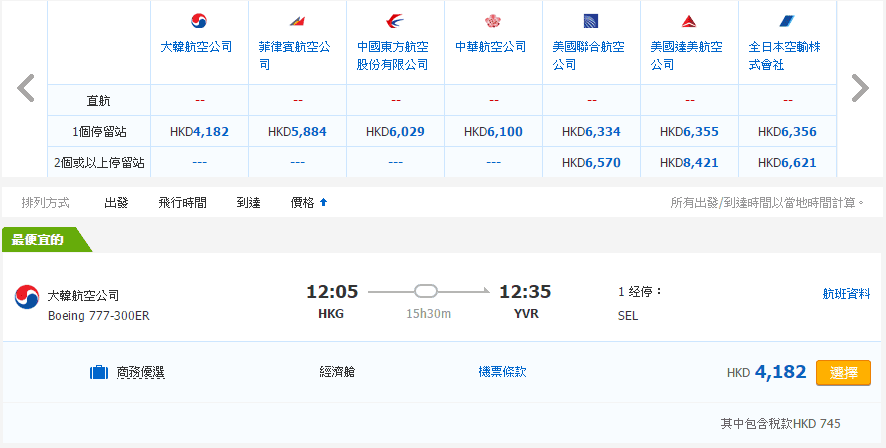Click the suitcase icon beside 商務優選

[x=99, y=373]
